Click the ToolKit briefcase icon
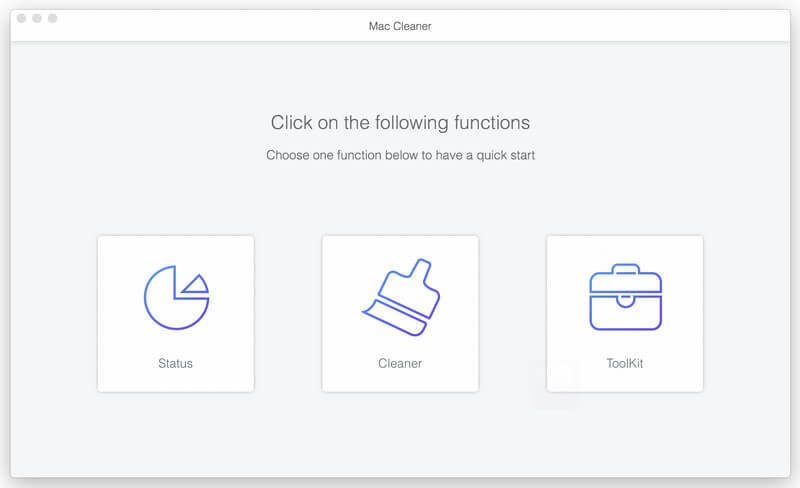Image resolution: width=800 pixels, height=488 pixels. pos(625,297)
